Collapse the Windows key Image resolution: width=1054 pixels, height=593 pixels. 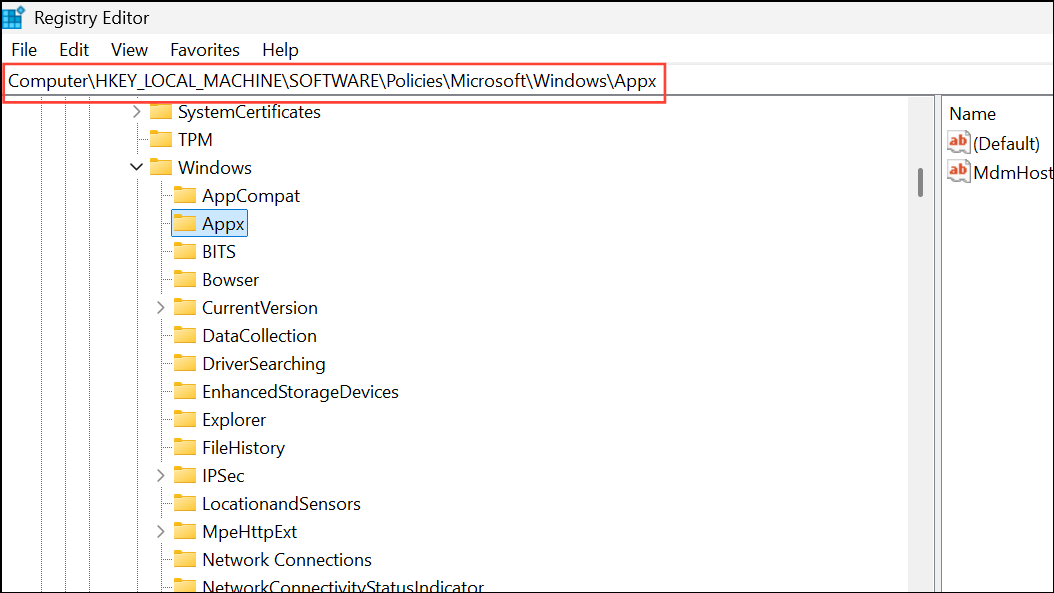click(x=136, y=167)
